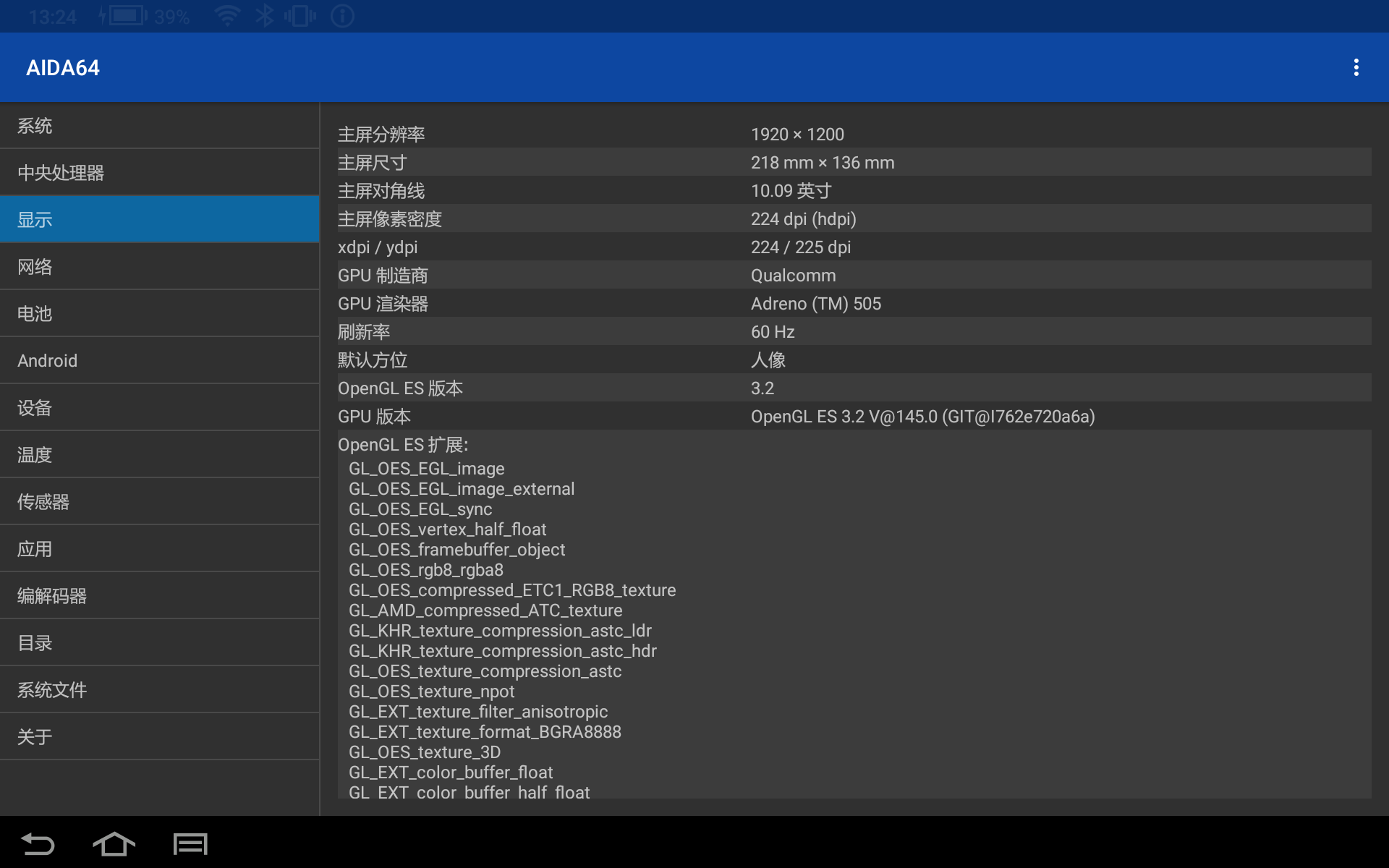Tap the recent apps menu icon
Viewport: 1389px width, 868px height.
click(190, 843)
